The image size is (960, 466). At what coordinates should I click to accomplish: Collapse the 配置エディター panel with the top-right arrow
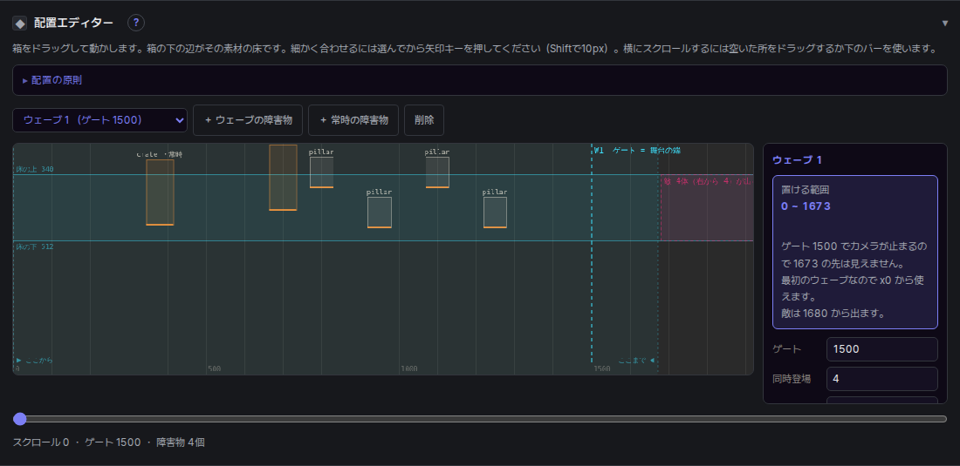pyautogui.click(x=945, y=23)
